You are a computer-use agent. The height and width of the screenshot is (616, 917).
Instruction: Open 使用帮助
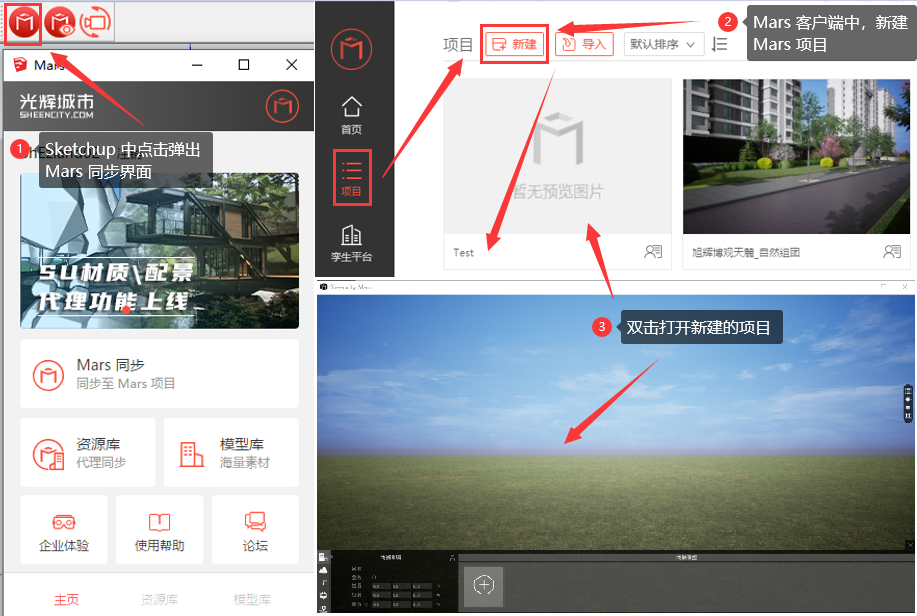[x=160, y=530]
